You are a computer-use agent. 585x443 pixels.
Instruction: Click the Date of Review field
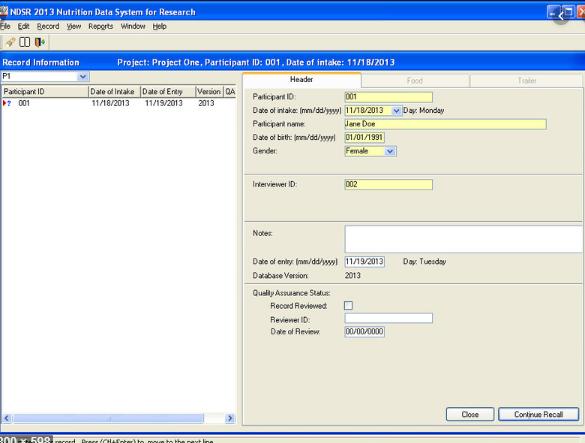365,332
